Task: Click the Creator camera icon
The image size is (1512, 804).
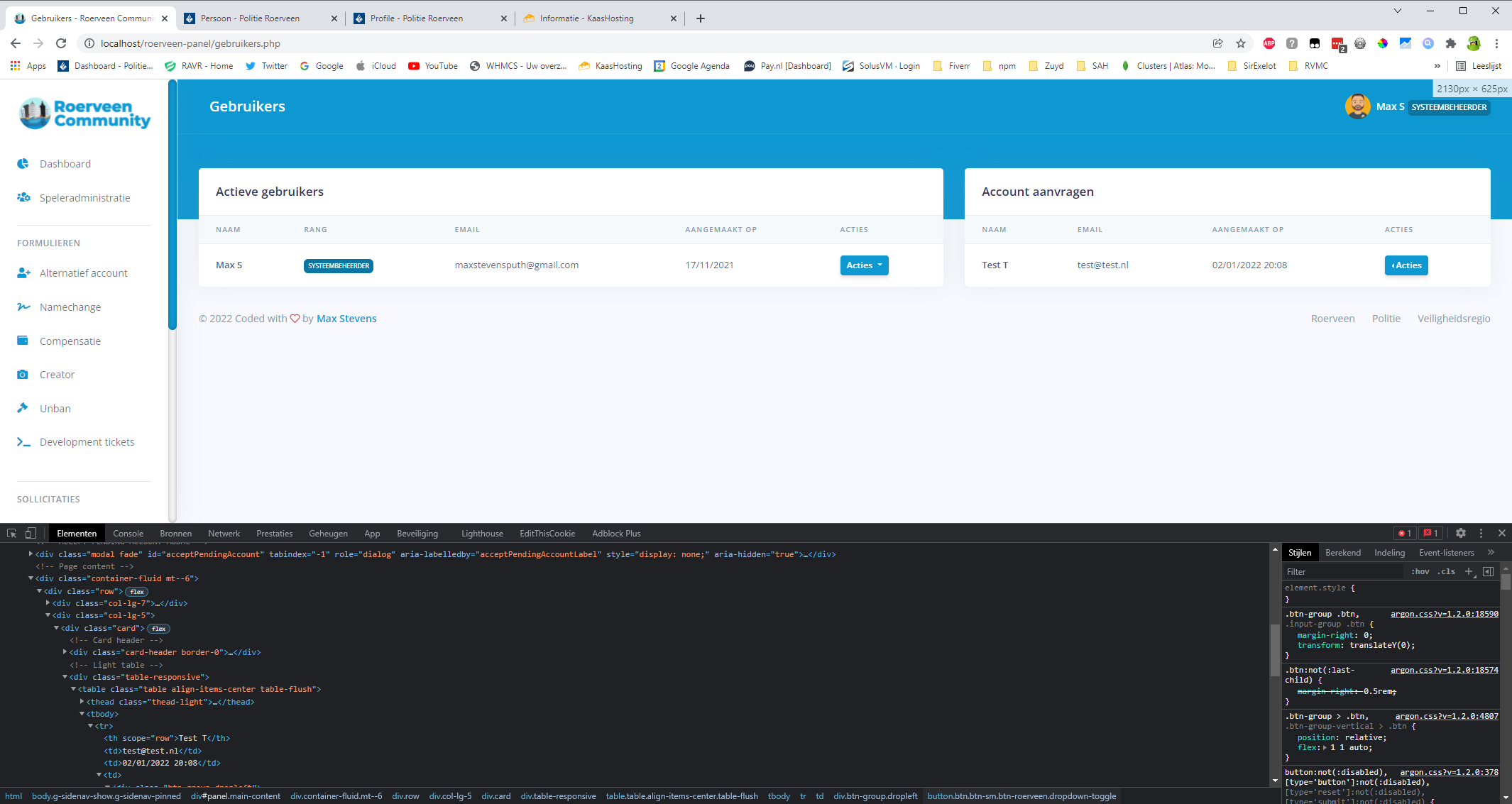Action: click(x=23, y=375)
